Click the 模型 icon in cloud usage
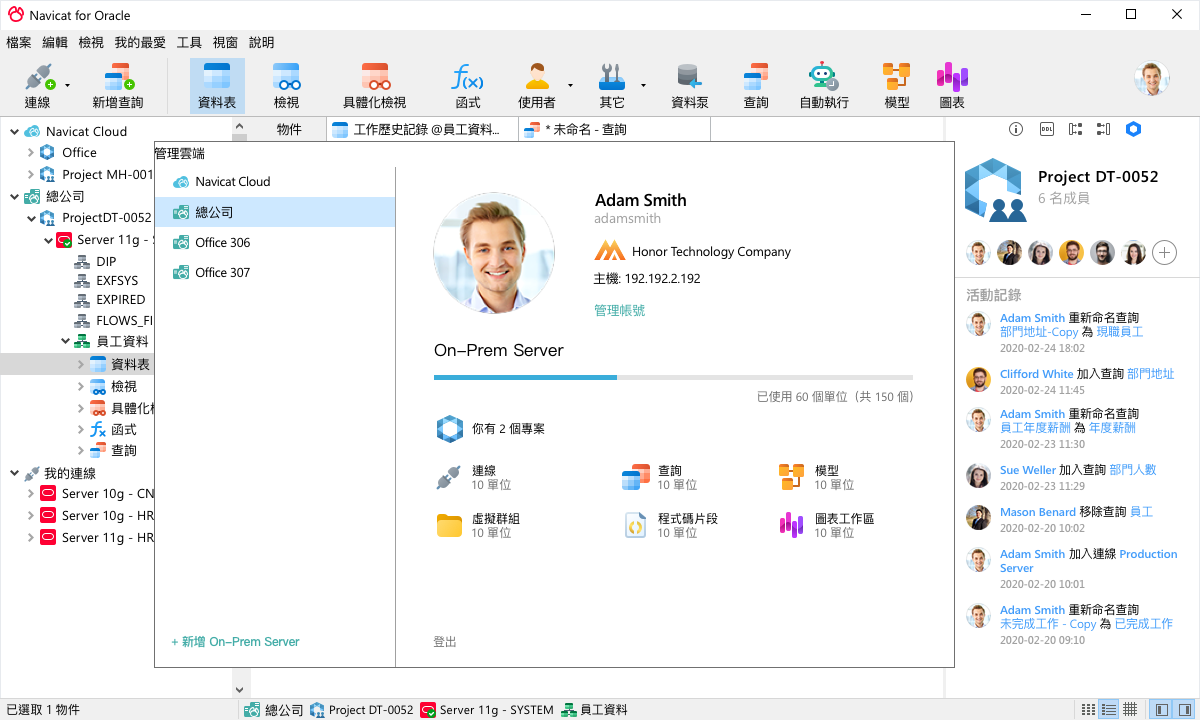Screen dimensions: 1200x720 click(791, 478)
